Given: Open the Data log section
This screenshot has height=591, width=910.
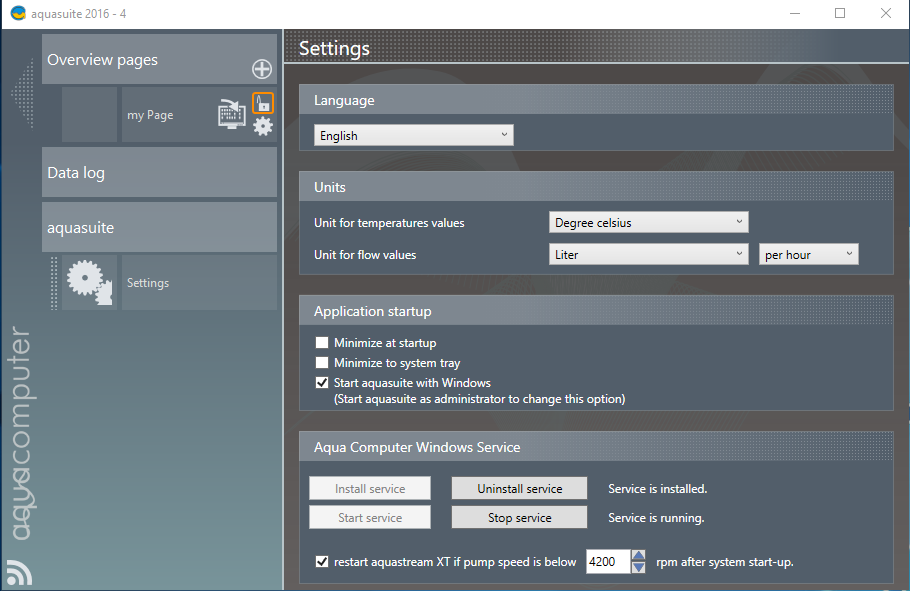Looking at the screenshot, I should (159, 172).
